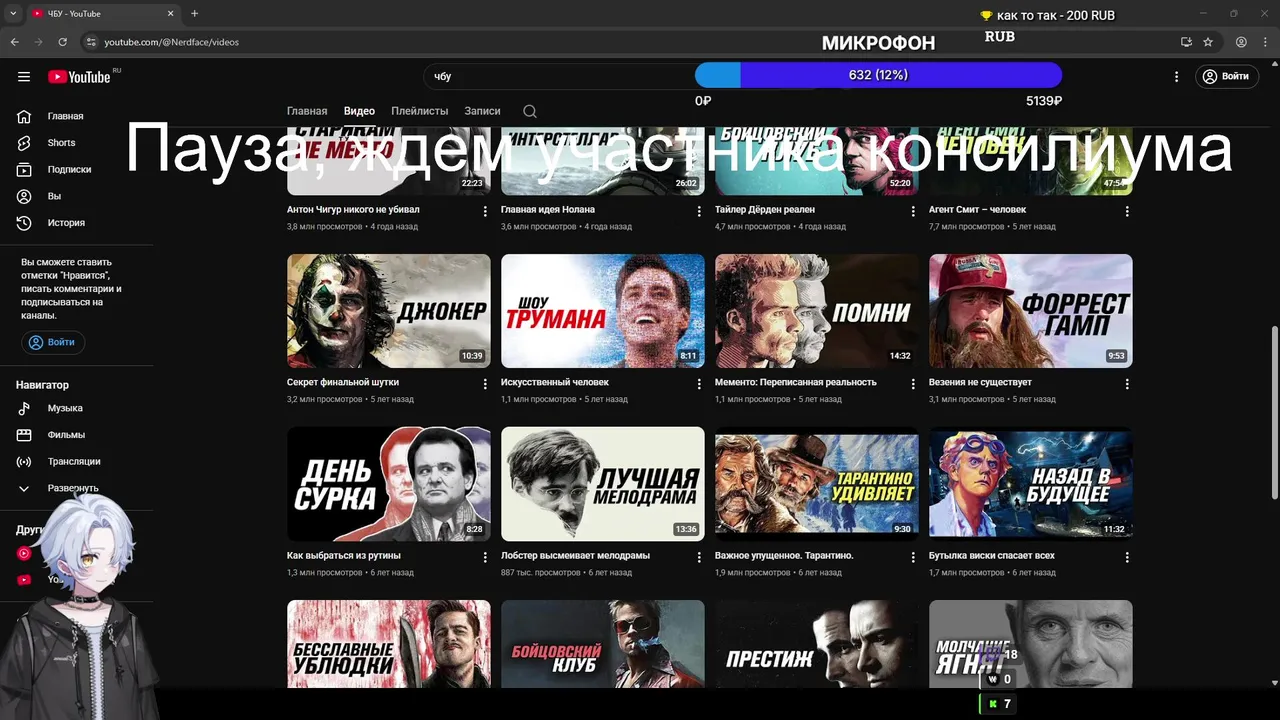
Task: Open the Chrome three-dot menu
Action: pyautogui.click(x=1266, y=42)
